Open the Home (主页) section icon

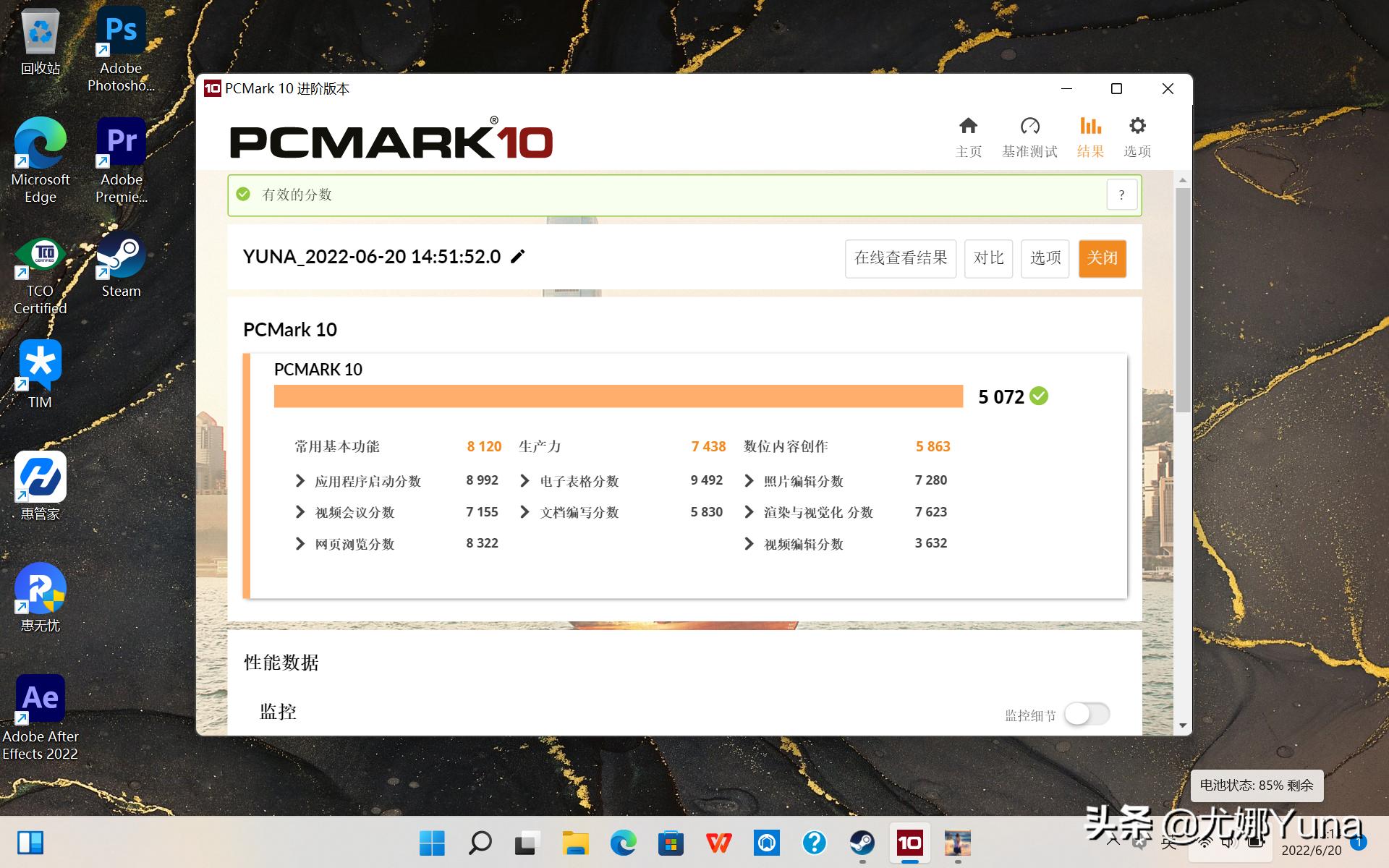click(968, 127)
